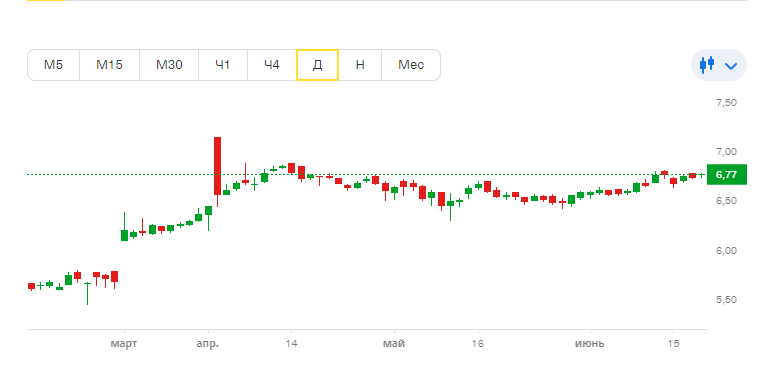
Task: Click the 7,50 price axis label
Action: (x=726, y=103)
